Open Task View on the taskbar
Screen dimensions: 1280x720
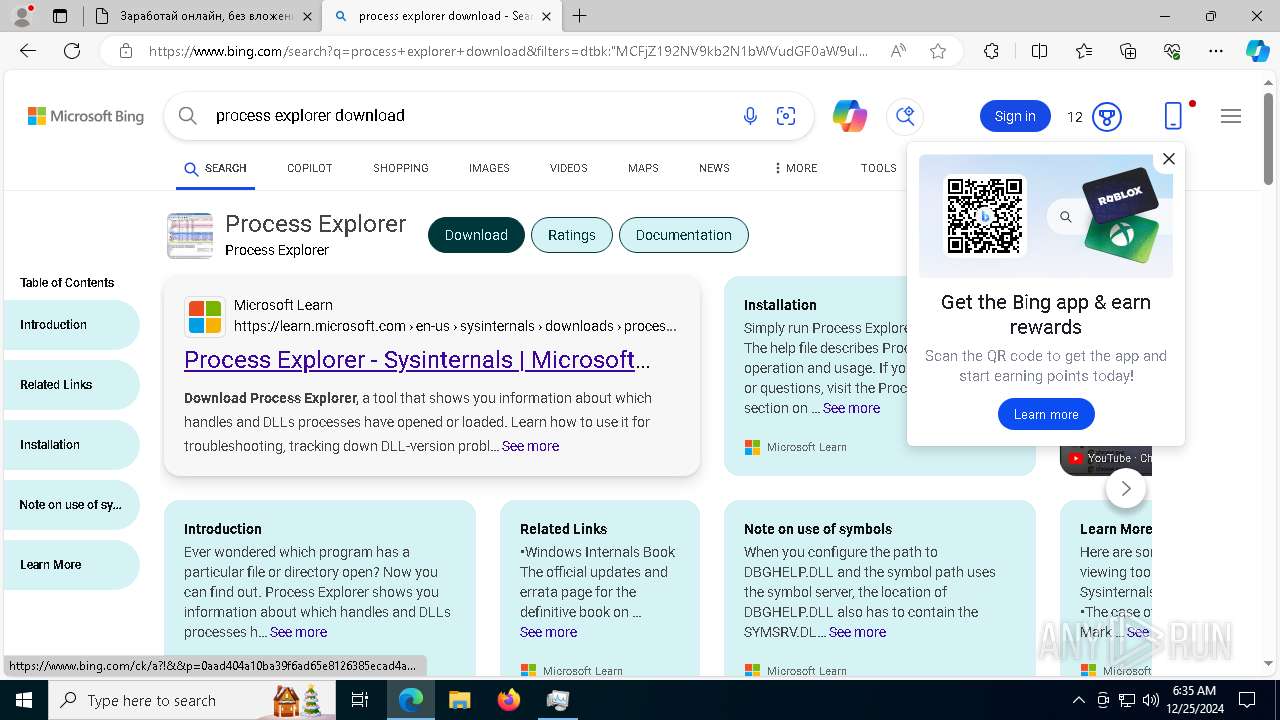tap(360, 700)
